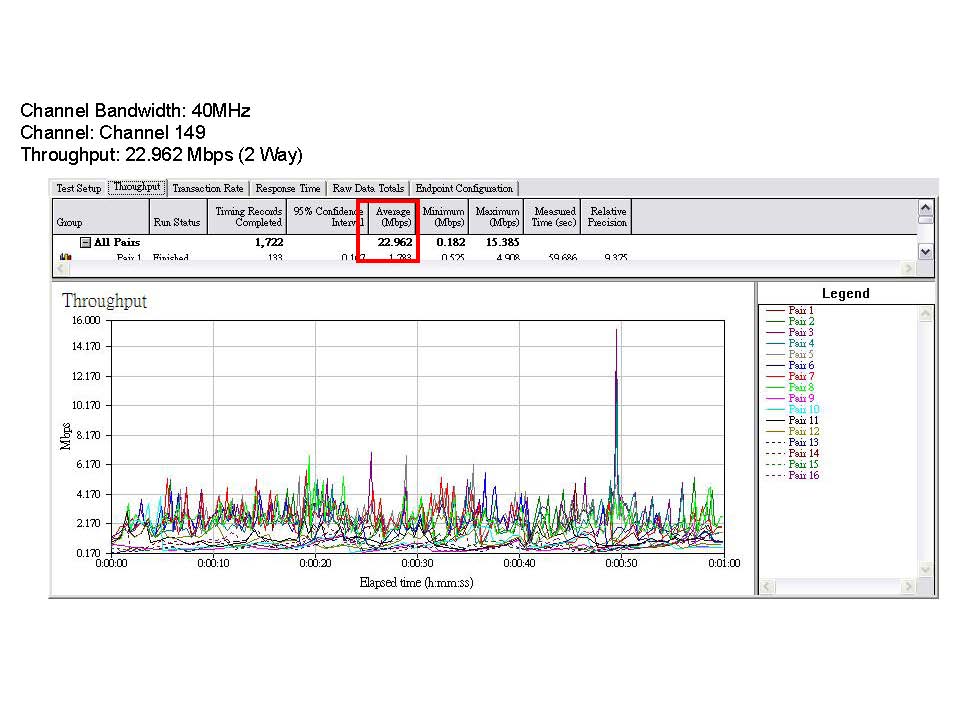Click the Throughput chart title
The image size is (958, 719).
point(104,301)
